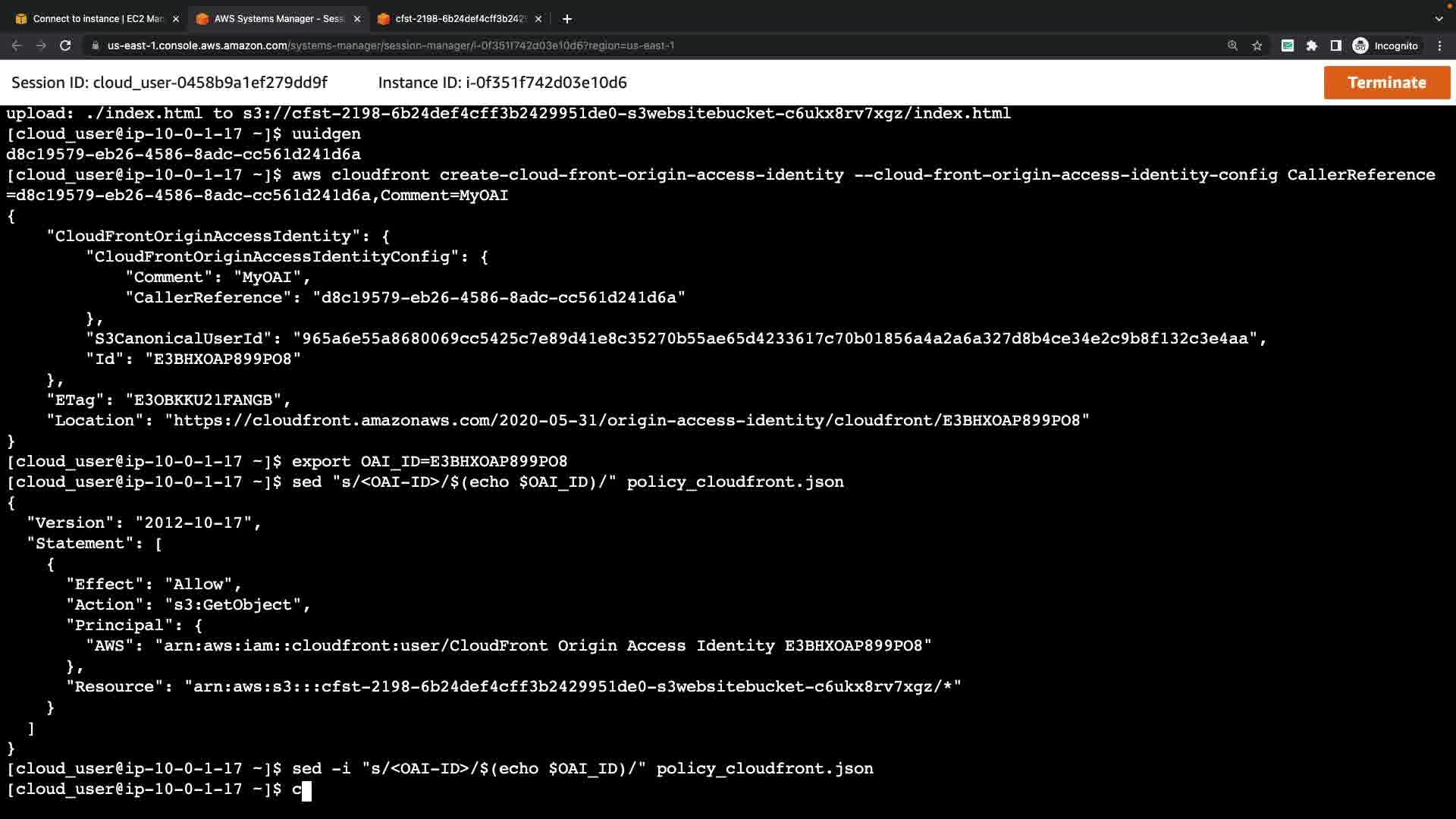Viewport: 1456px width, 819px height.
Task: Go back to previous page
Action: pos(17,45)
